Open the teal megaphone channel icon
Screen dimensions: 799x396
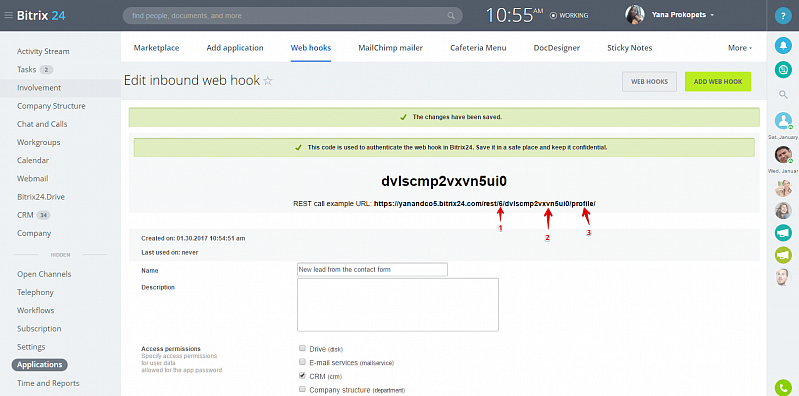coord(783,232)
